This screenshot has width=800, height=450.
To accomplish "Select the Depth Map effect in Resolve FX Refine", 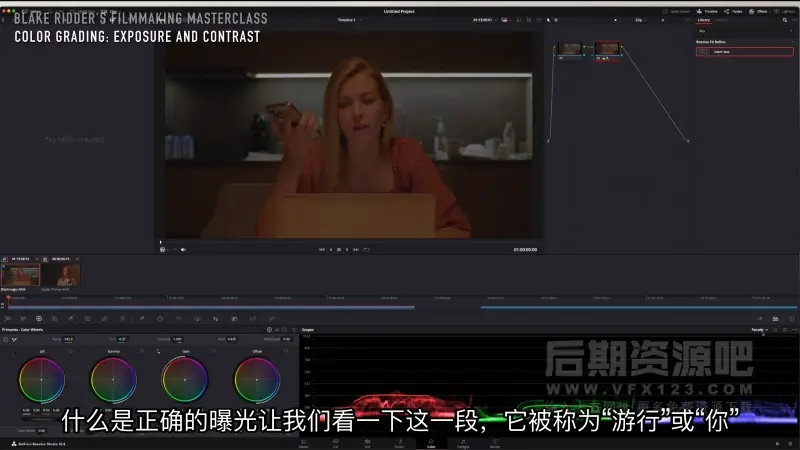I will pyautogui.click(x=745, y=50).
